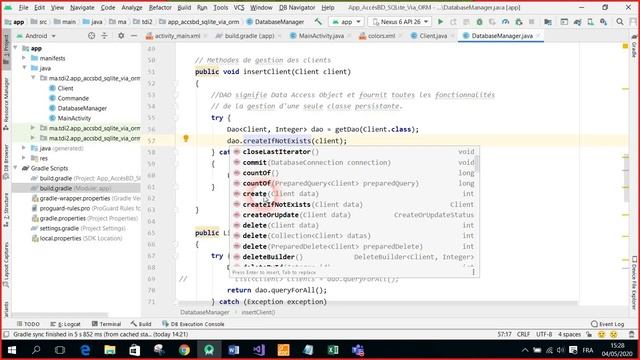
Task: Open Microsoft Edge from the taskbar
Action: [x=85, y=350]
